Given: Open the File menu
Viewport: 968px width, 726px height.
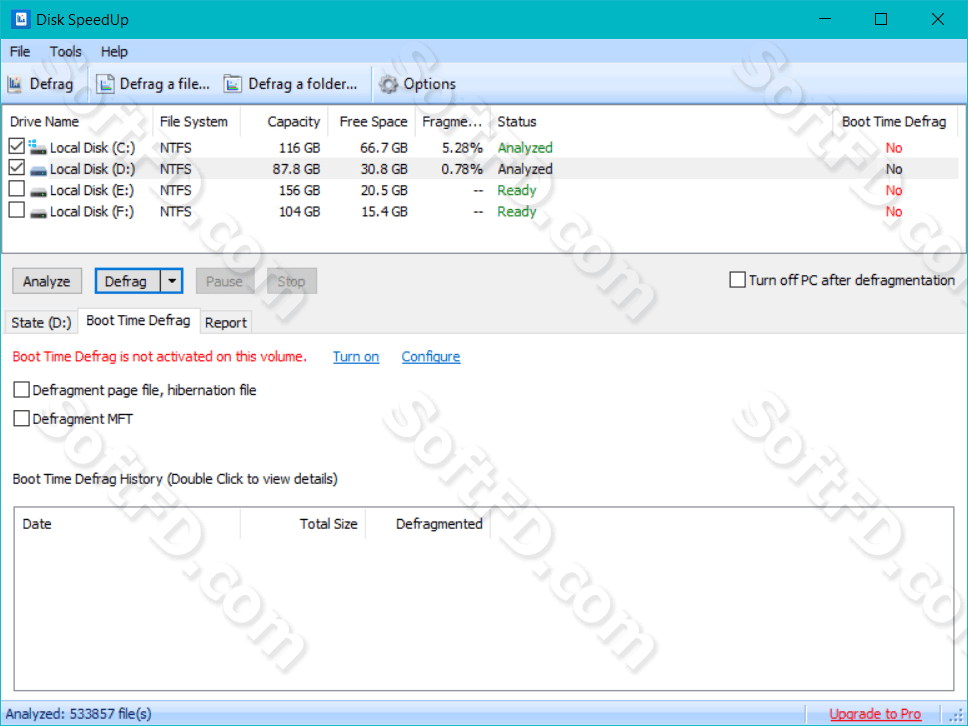Looking at the screenshot, I should [20, 52].
